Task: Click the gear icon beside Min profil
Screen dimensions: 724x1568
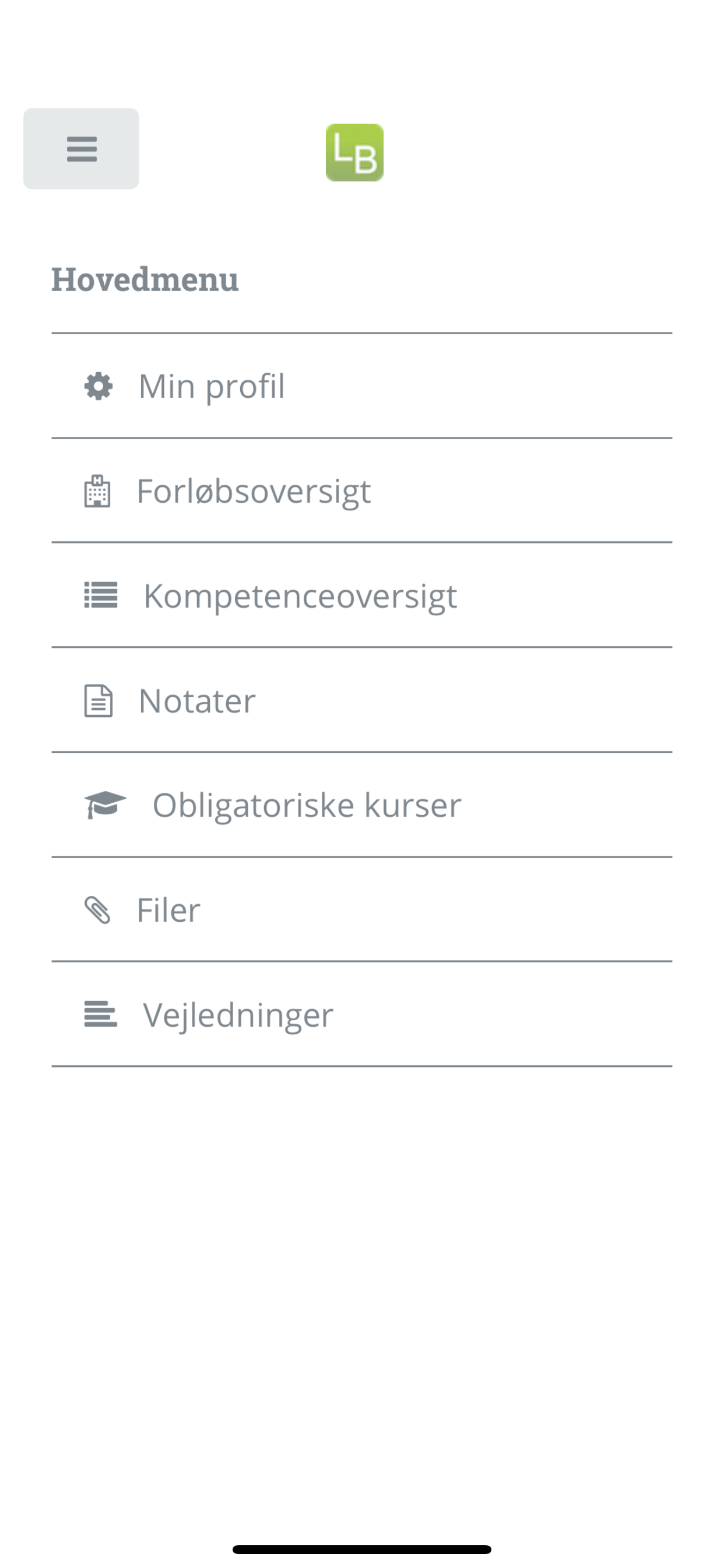Action: click(99, 387)
